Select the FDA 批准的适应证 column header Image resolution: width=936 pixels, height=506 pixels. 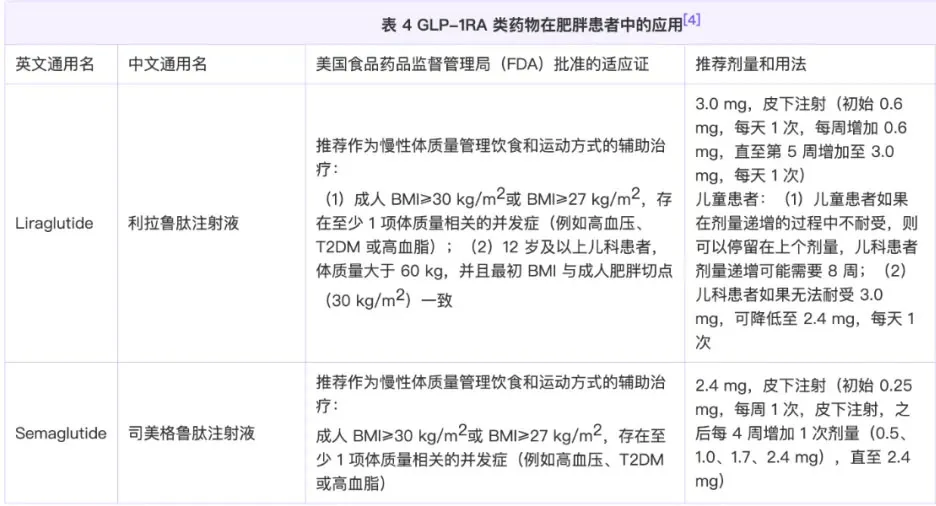pyautogui.click(x=482, y=64)
